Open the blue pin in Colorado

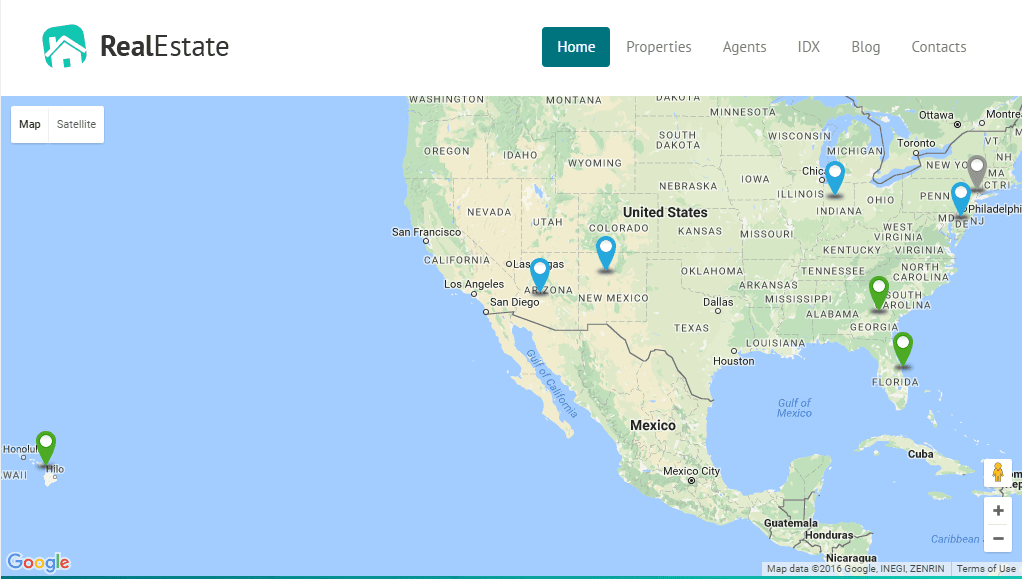point(606,253)
